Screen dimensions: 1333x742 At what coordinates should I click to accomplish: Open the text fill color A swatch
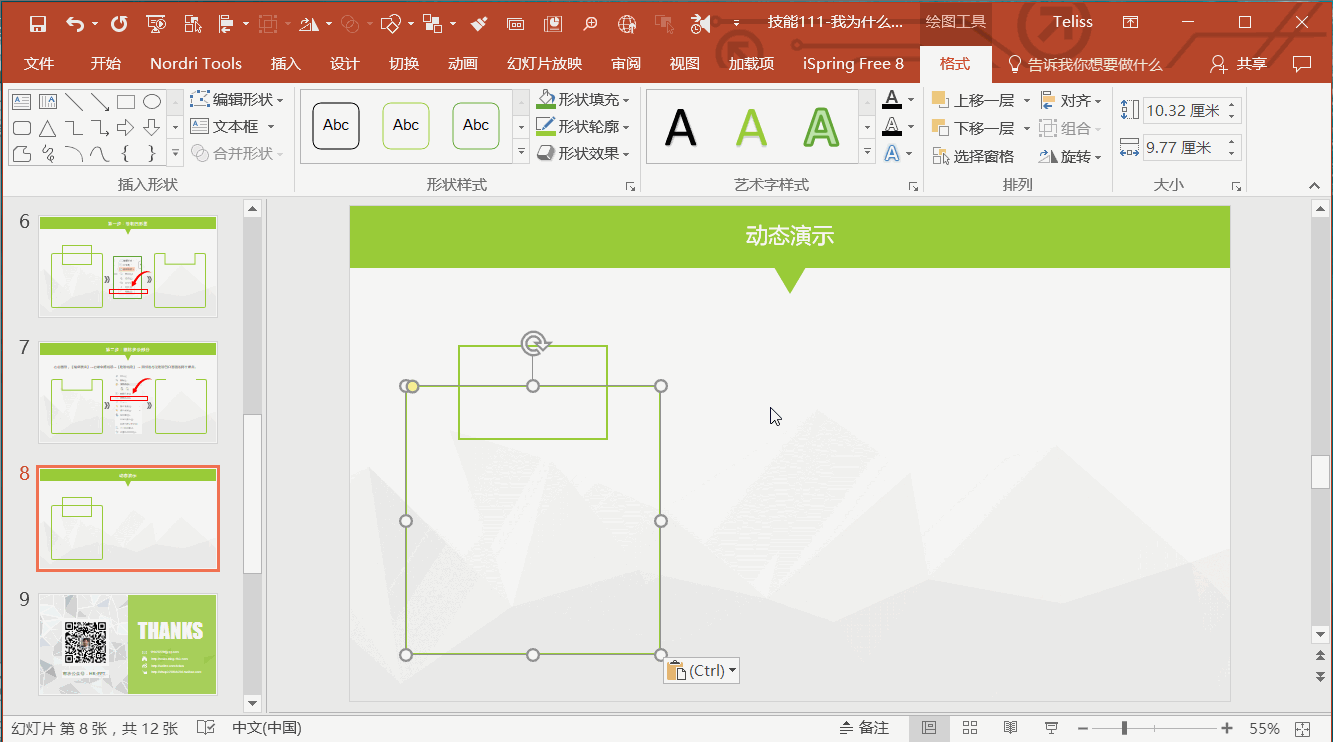click(x=892, y=99)
